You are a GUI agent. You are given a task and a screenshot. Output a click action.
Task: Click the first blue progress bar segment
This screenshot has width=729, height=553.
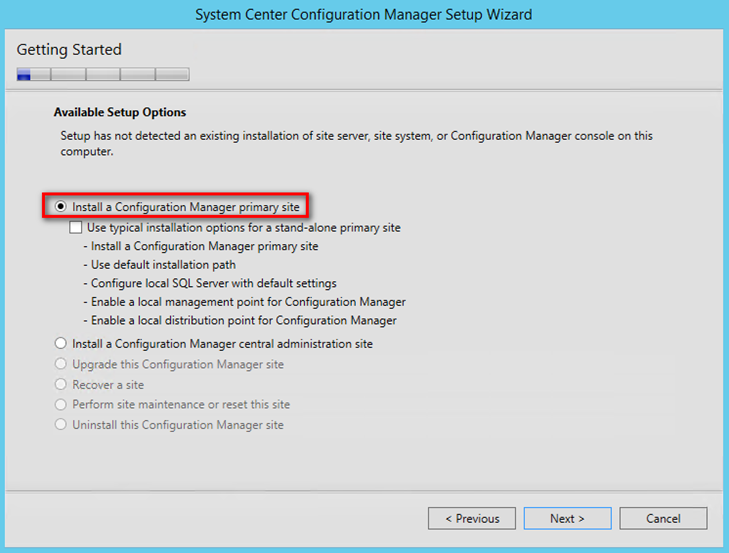24,74
